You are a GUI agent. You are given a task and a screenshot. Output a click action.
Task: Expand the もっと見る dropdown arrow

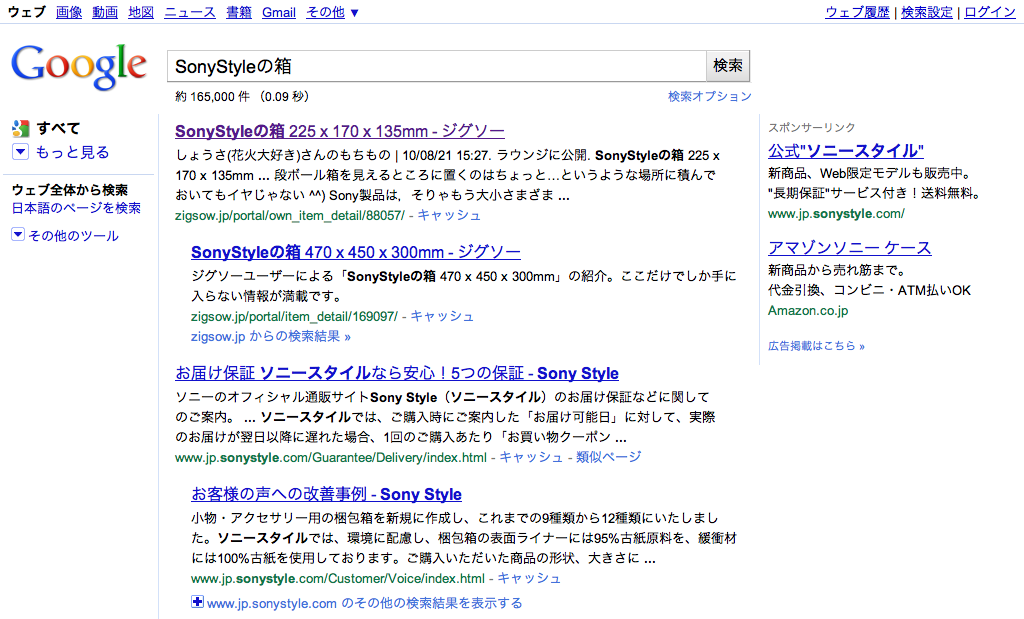(20, 152)
